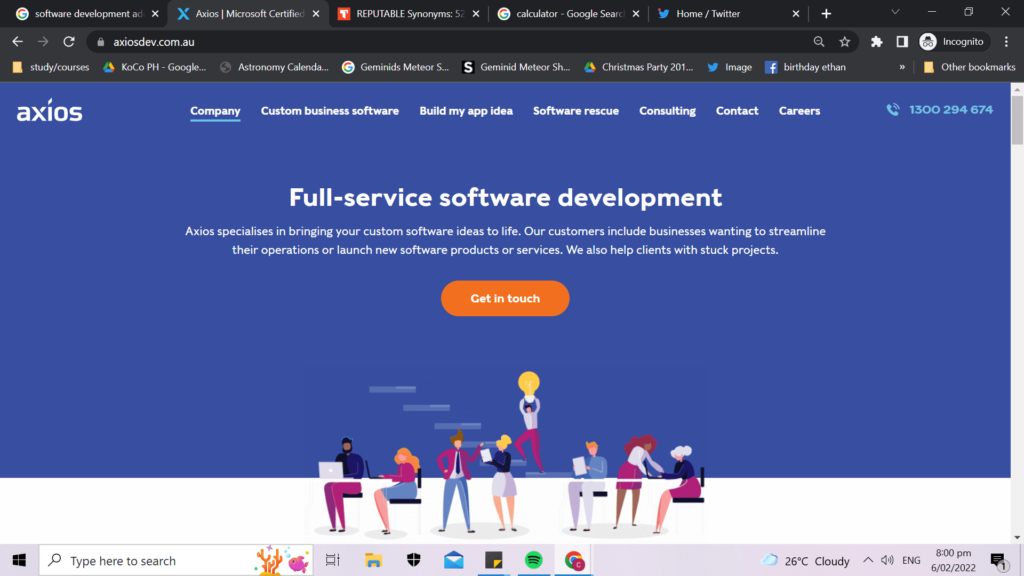Click the address bar showing axiosdev.com.au
1024x576 pixels.
click(x=450, y=42)
